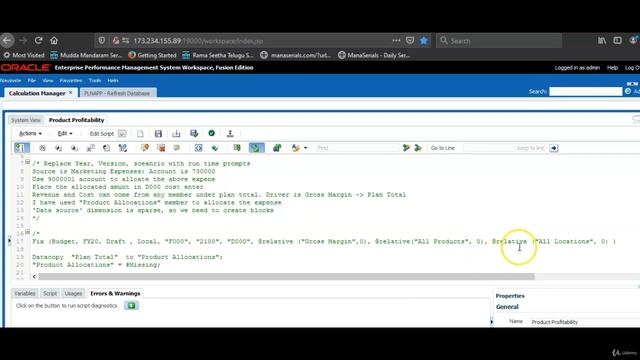Click the browser Reload button
This screenshot has height=360, width=640.
38,40
